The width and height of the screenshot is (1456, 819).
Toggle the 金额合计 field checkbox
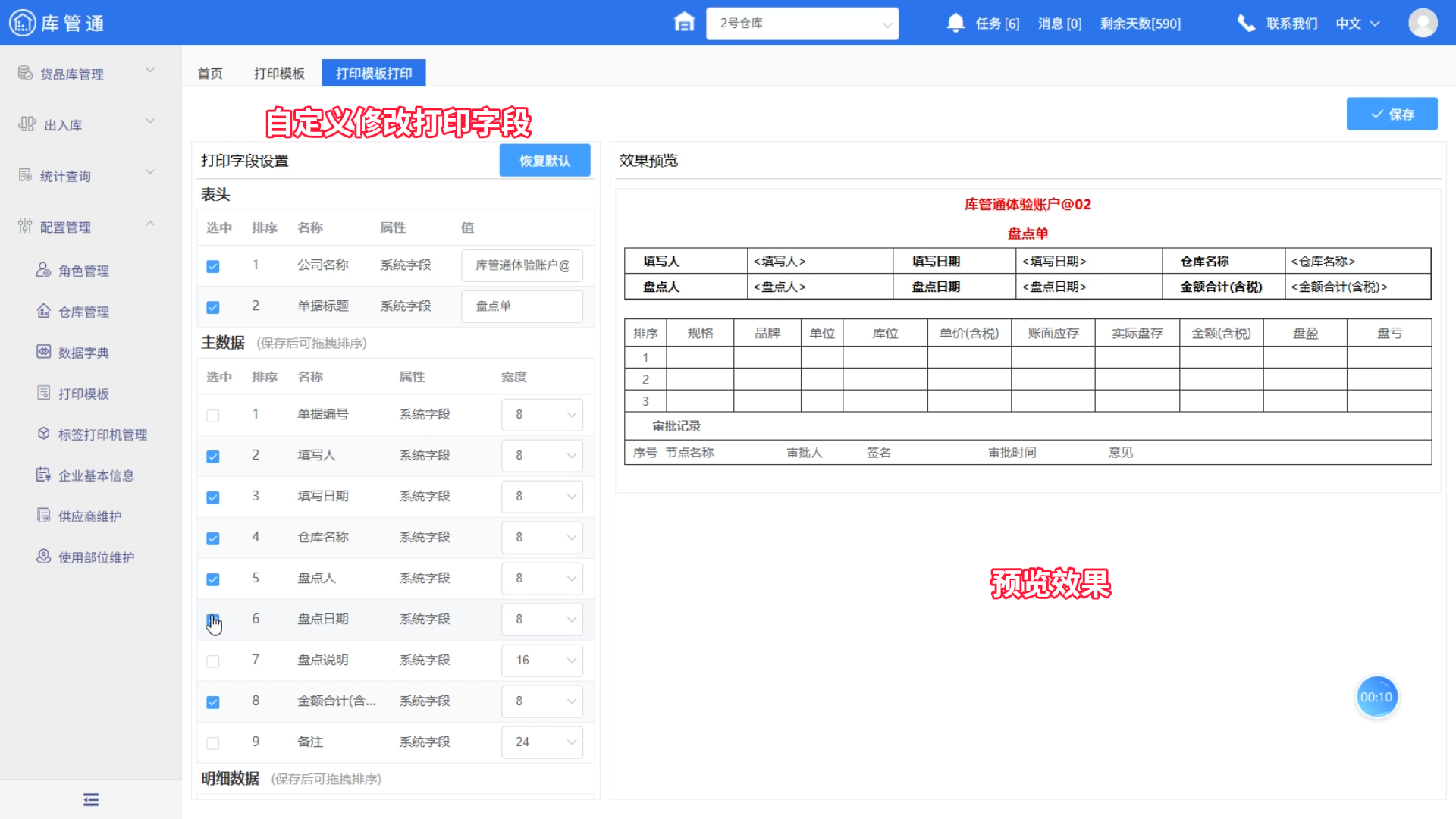(213, 702)
